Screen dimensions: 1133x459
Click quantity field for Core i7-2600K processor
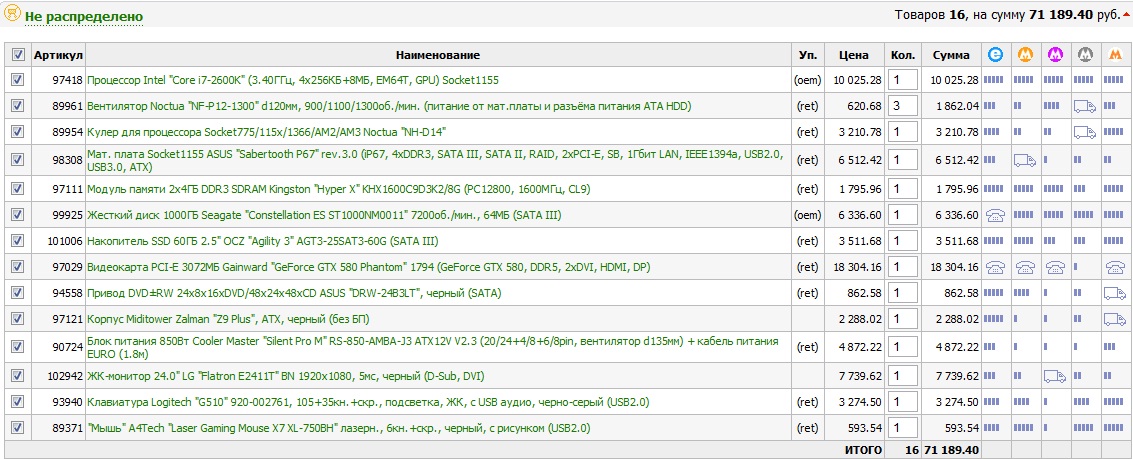tap(902, 80)
